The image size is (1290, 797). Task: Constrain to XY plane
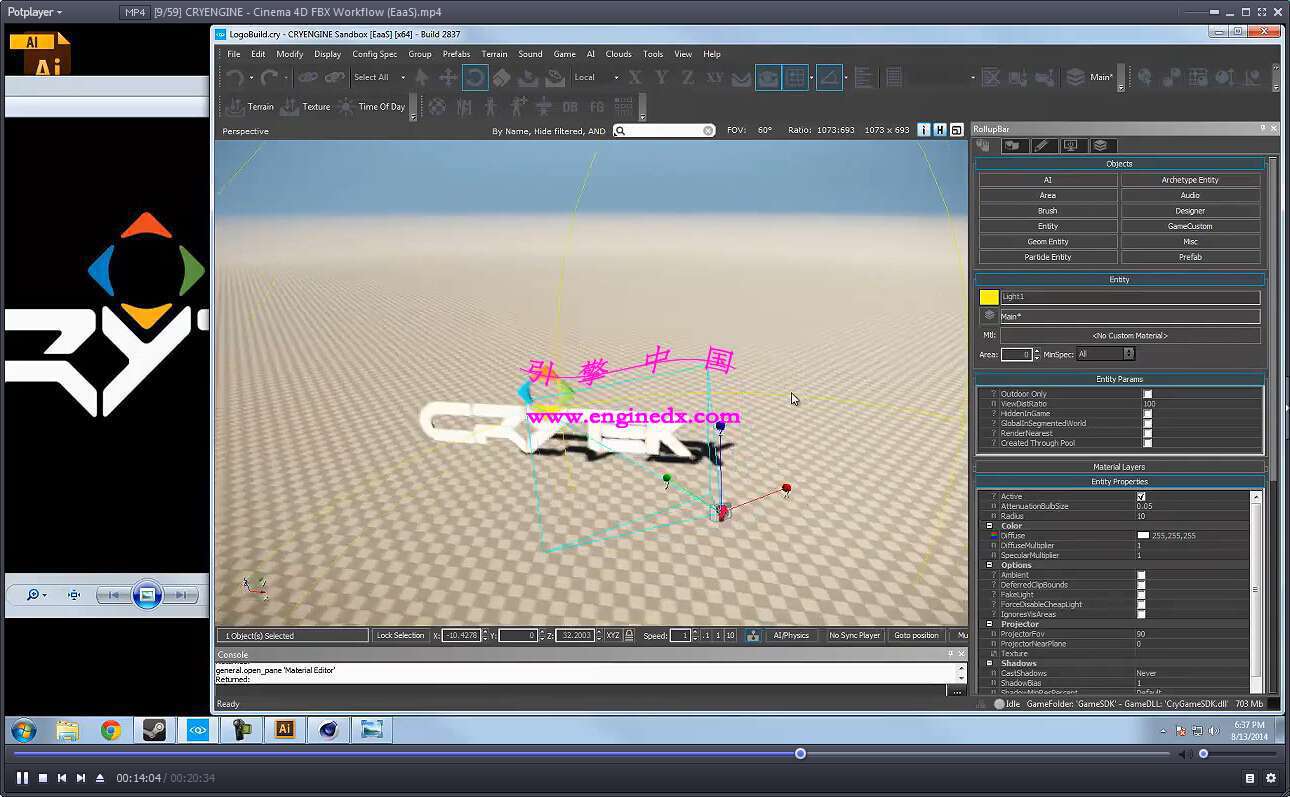(x=714, y=77)
